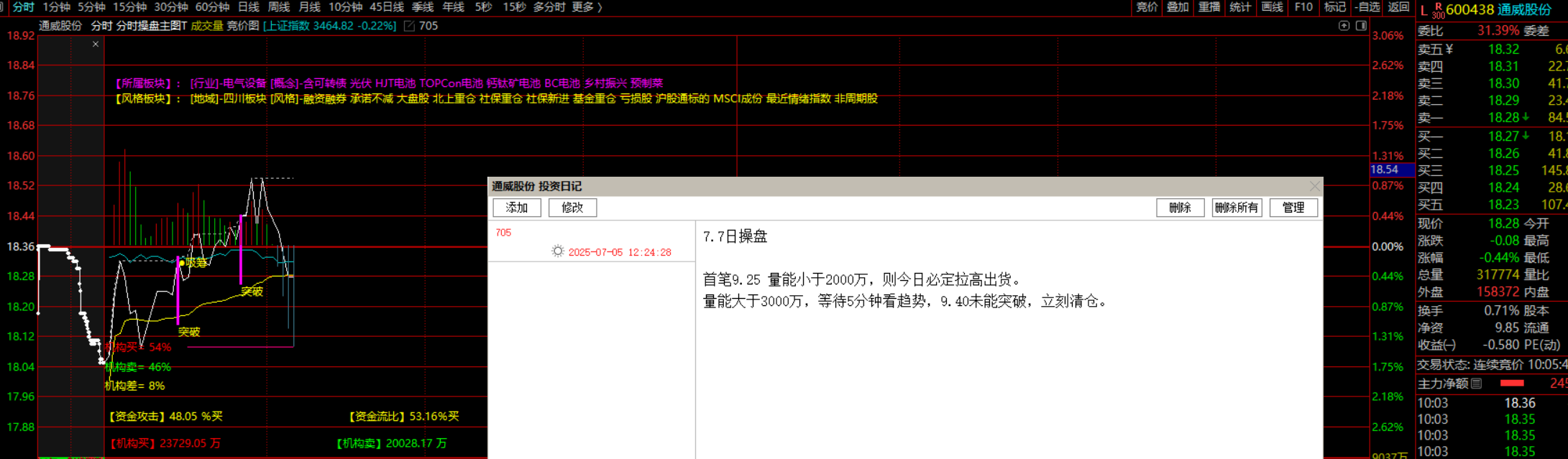Click the 委比 31.39% value
This screenshot has width=1568, height=459.
[1498, 30]
